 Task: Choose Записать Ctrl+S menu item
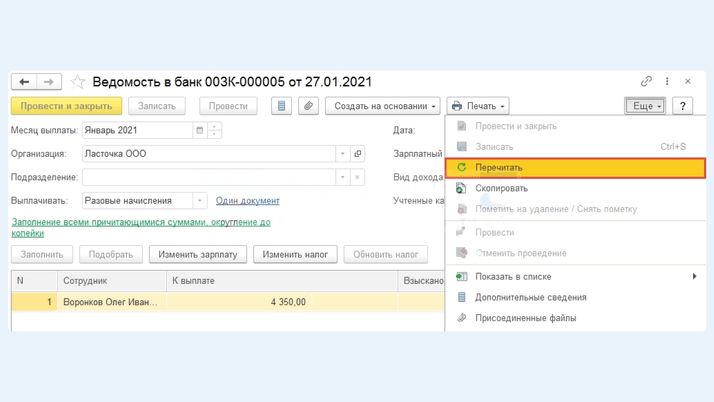(576, 147)
